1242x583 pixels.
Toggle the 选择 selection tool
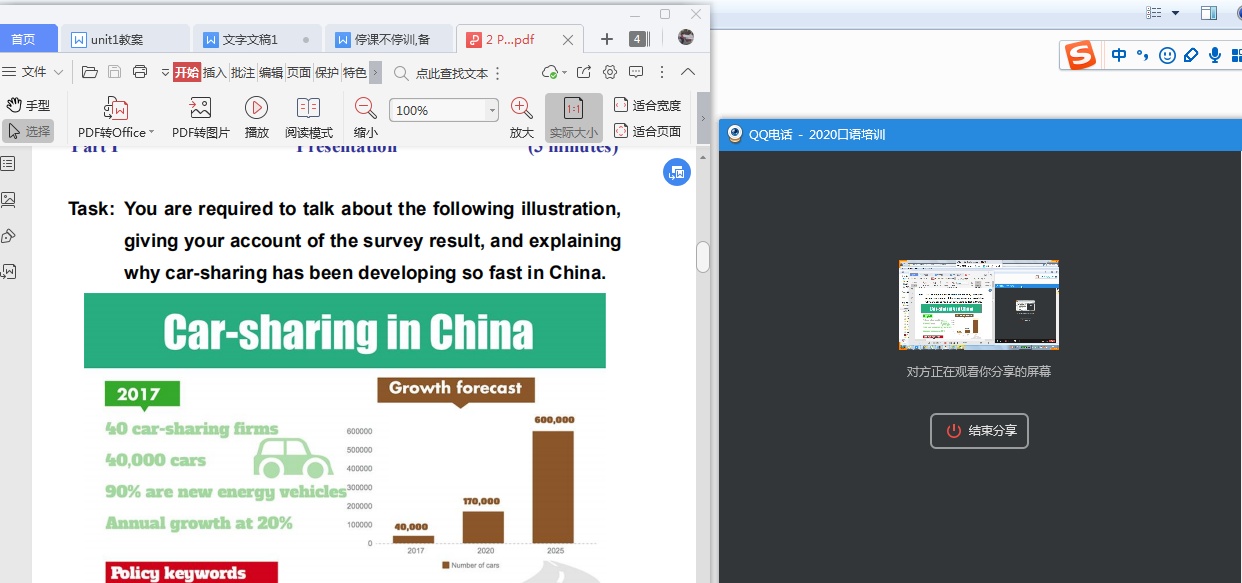[x=28, y=131]
